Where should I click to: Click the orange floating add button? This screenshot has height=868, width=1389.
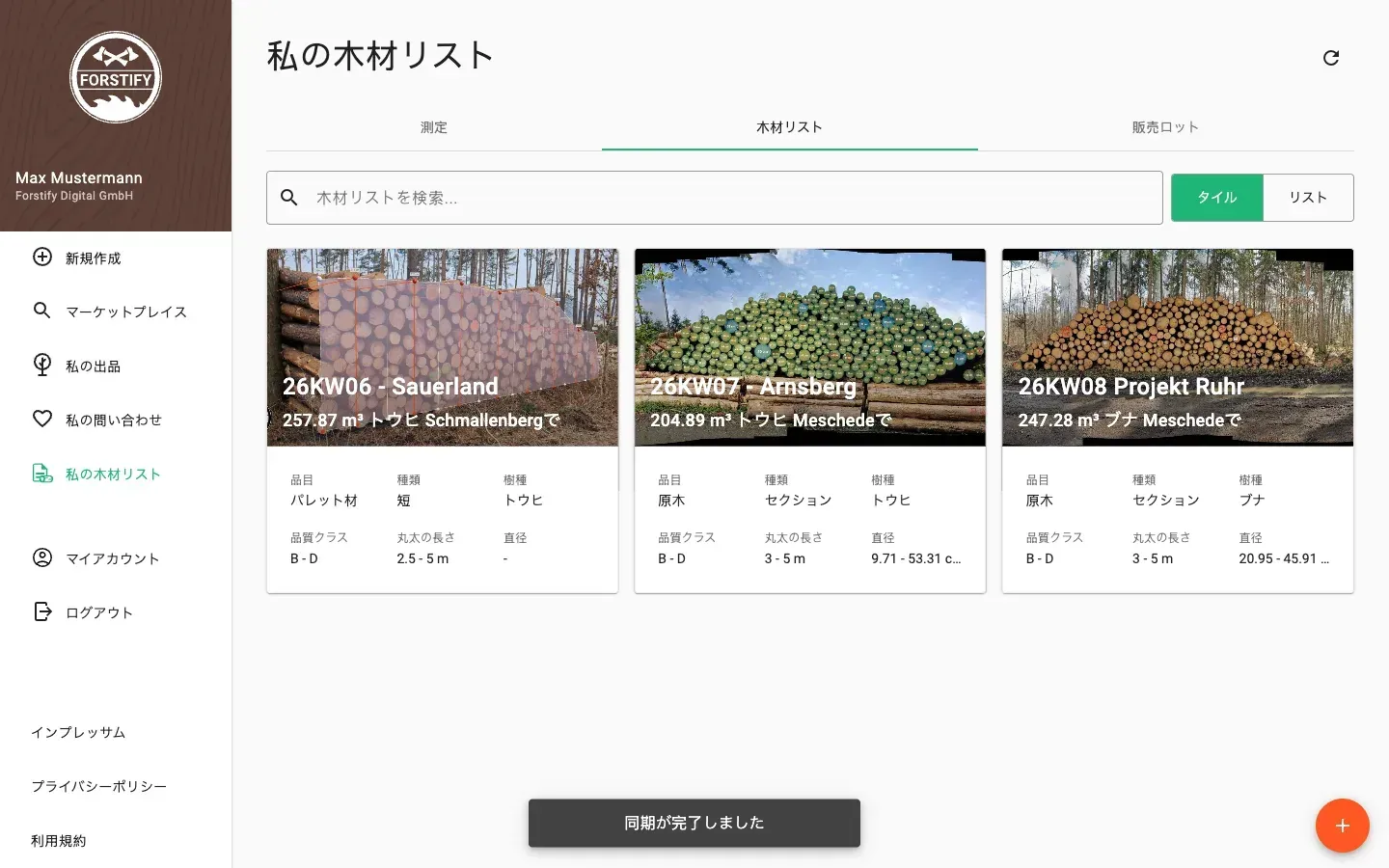pyautogui.click(x=1343, y=826)
